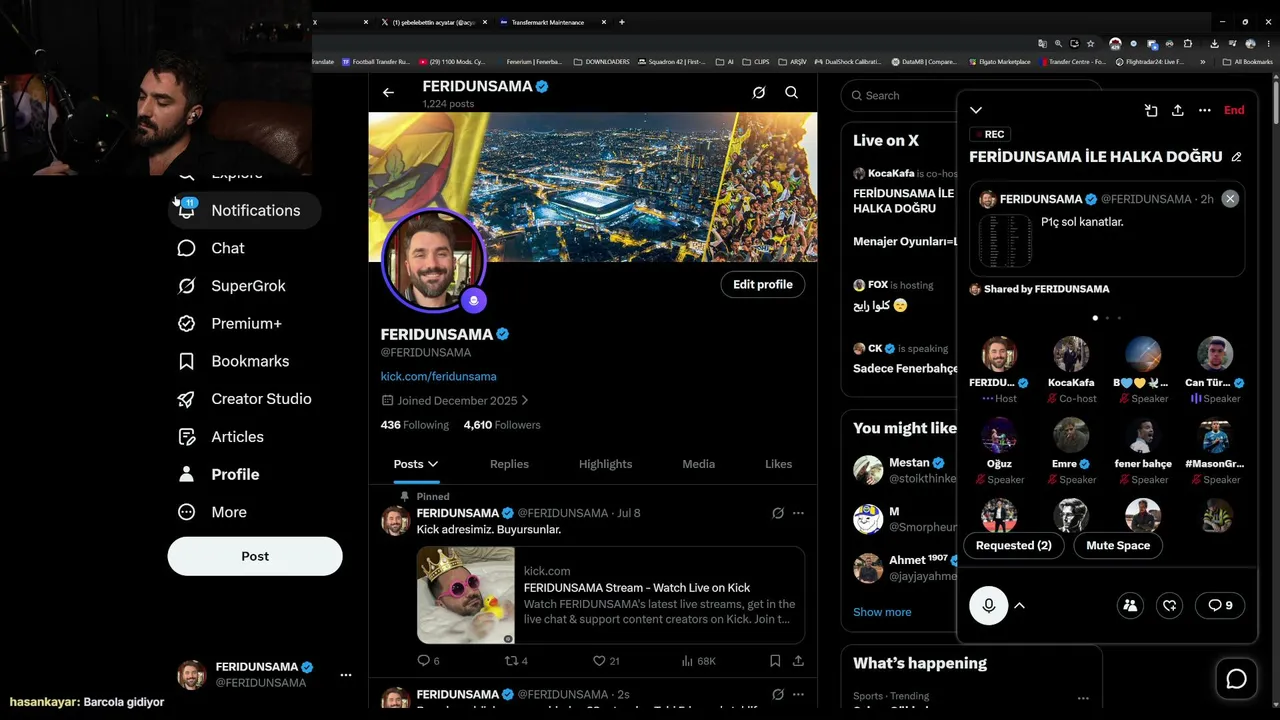
Task: Select Can Tür speaker avatar in Space
Action: point(1215,354)
